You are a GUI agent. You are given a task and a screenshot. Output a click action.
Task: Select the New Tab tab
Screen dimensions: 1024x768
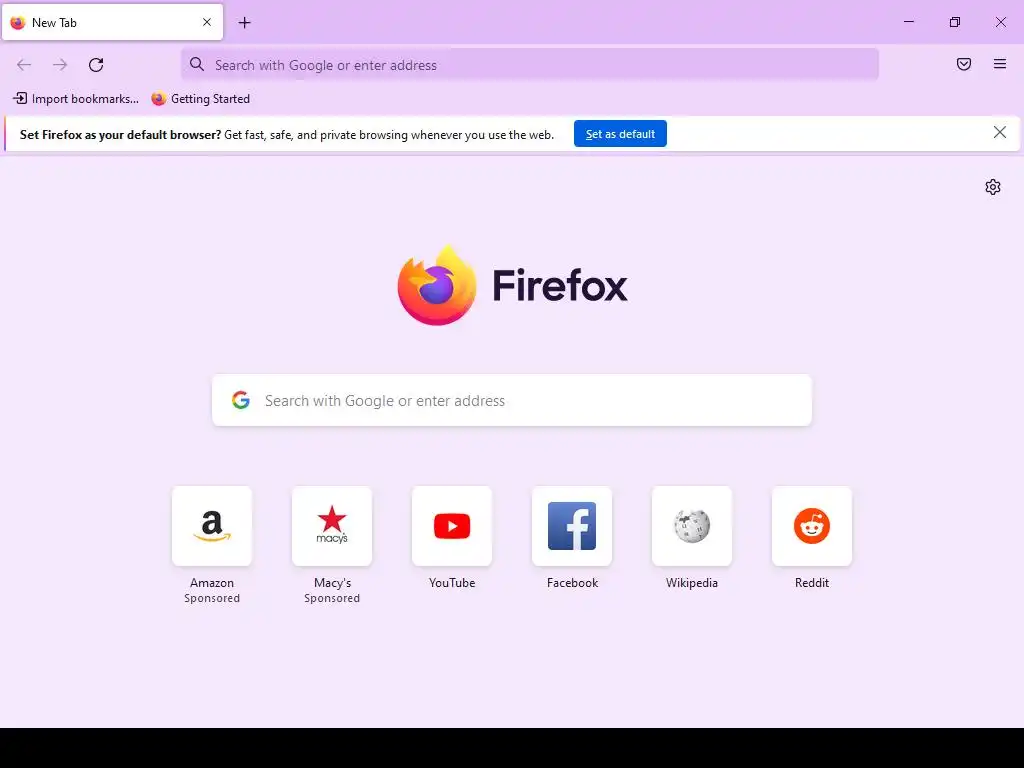[112, 22]
